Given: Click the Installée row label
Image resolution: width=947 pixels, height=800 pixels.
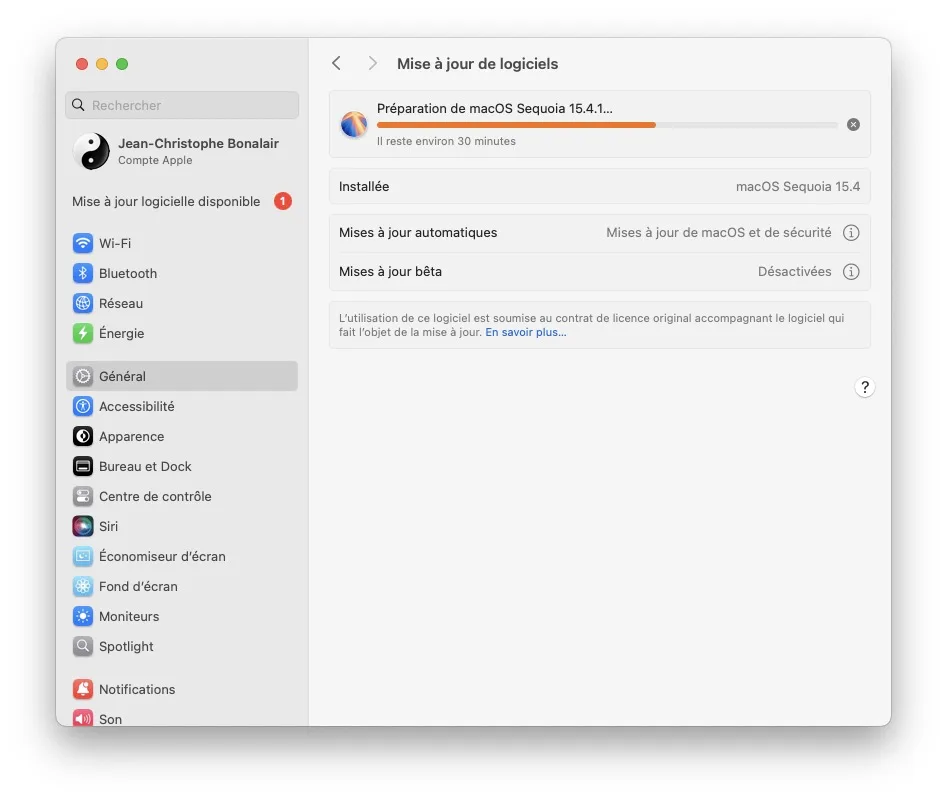Looking at the screenshot, I should click(364, 187).
